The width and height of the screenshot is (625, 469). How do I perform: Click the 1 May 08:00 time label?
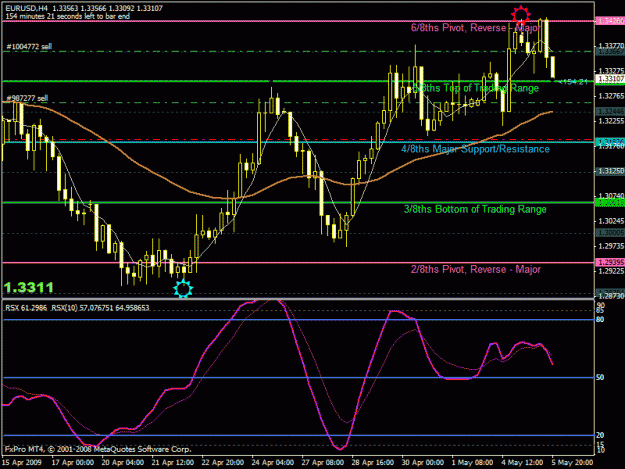[x=472, y=463]
